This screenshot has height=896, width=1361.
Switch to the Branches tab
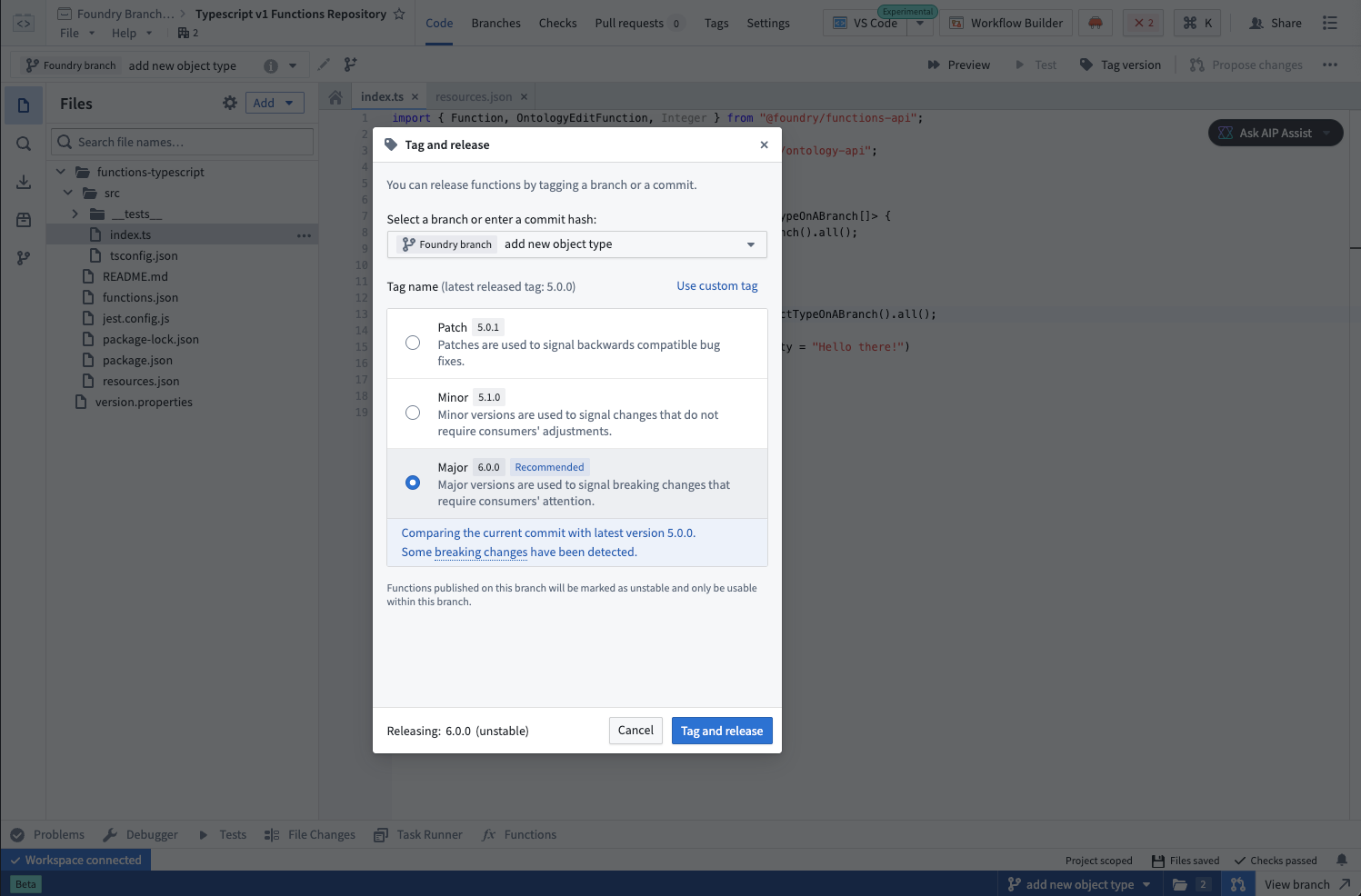tap(495, 23)
